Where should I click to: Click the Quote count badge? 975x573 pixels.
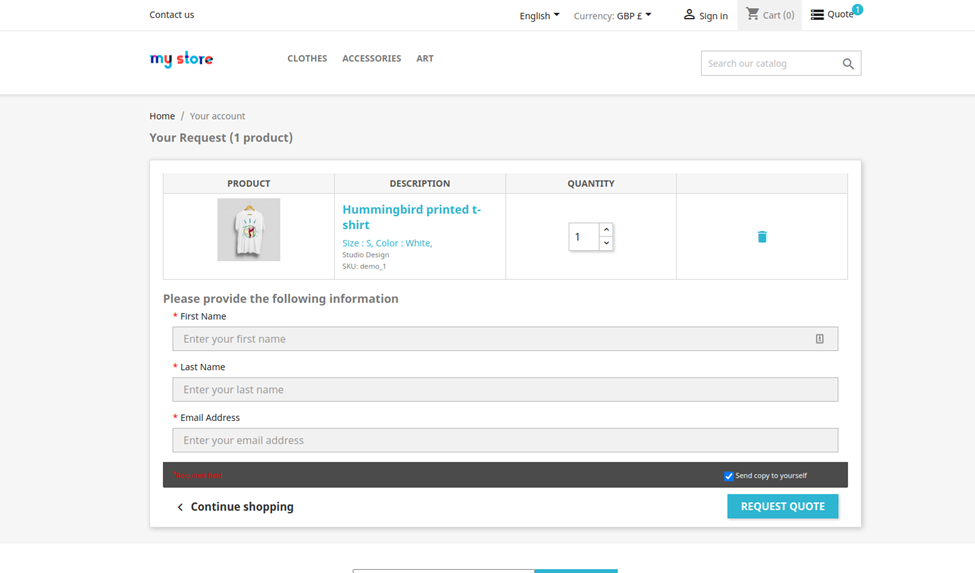857,9
